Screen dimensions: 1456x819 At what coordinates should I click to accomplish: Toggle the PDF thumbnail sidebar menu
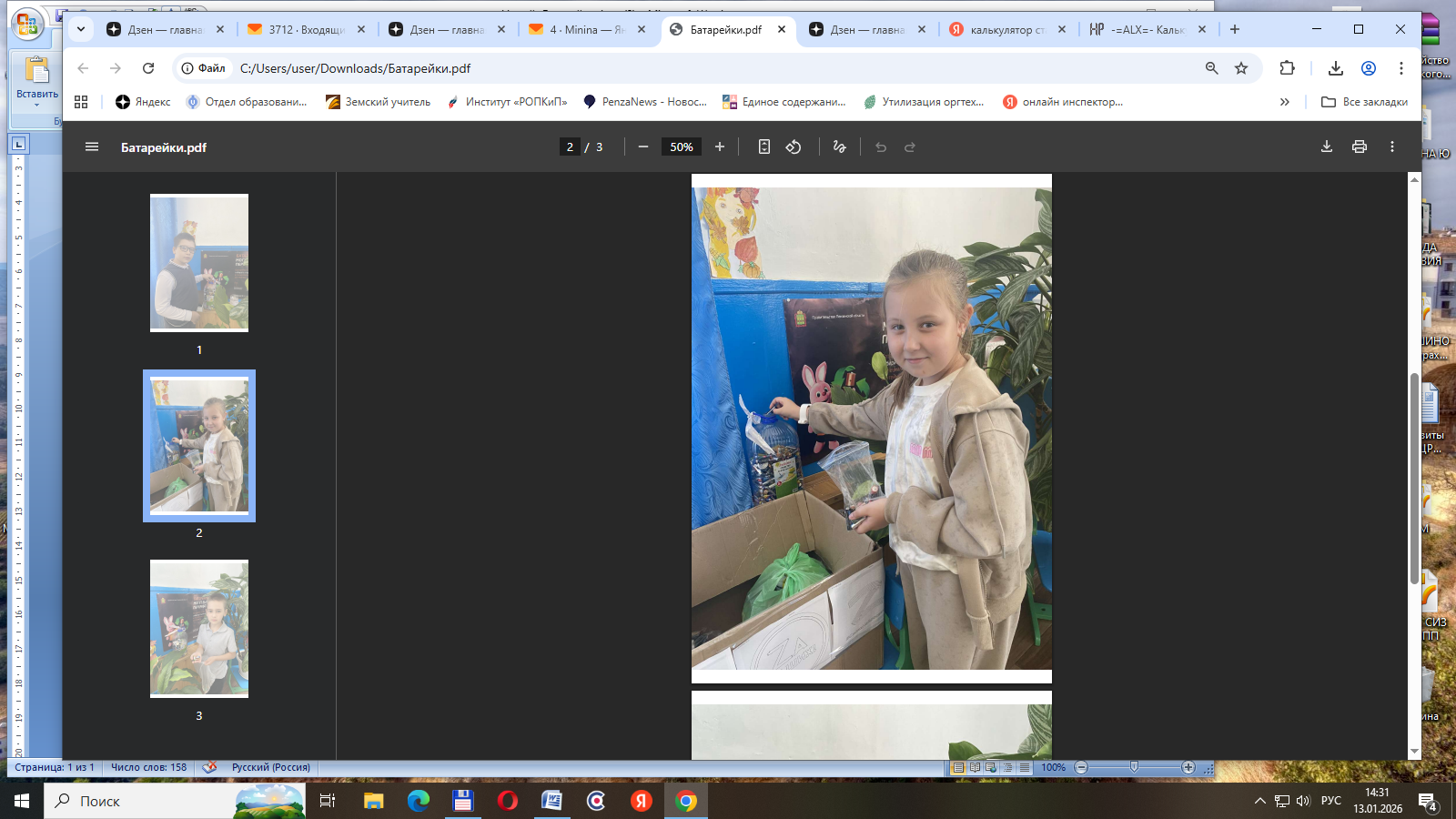pos(92,147)
